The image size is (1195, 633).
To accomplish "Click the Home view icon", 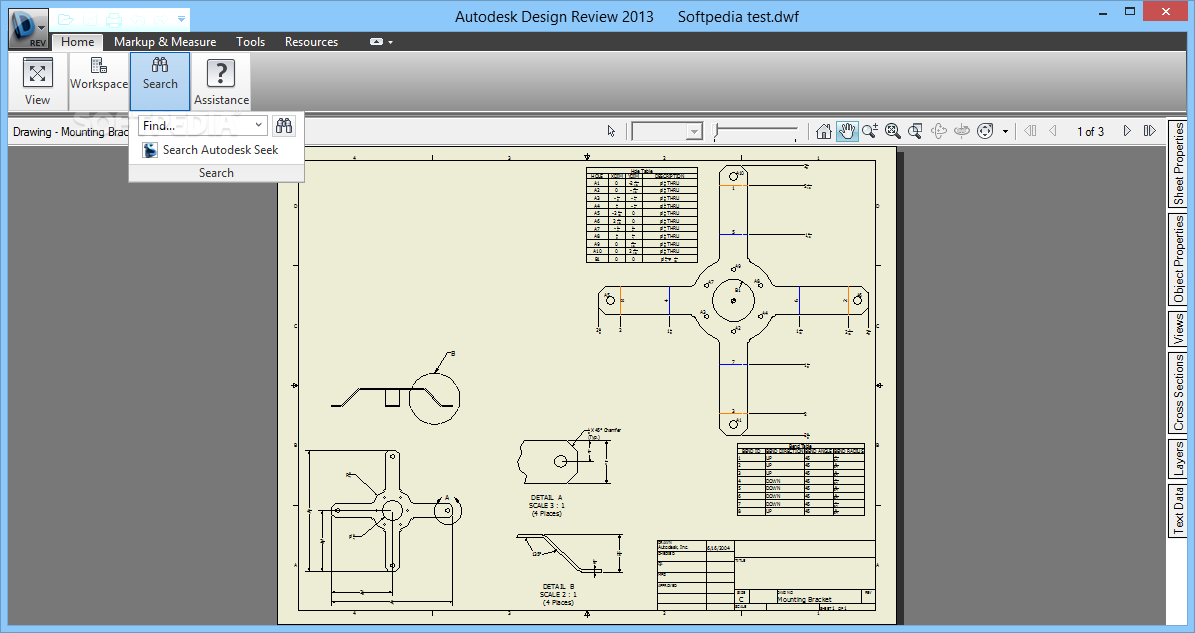I will click(x=823, y=131).
